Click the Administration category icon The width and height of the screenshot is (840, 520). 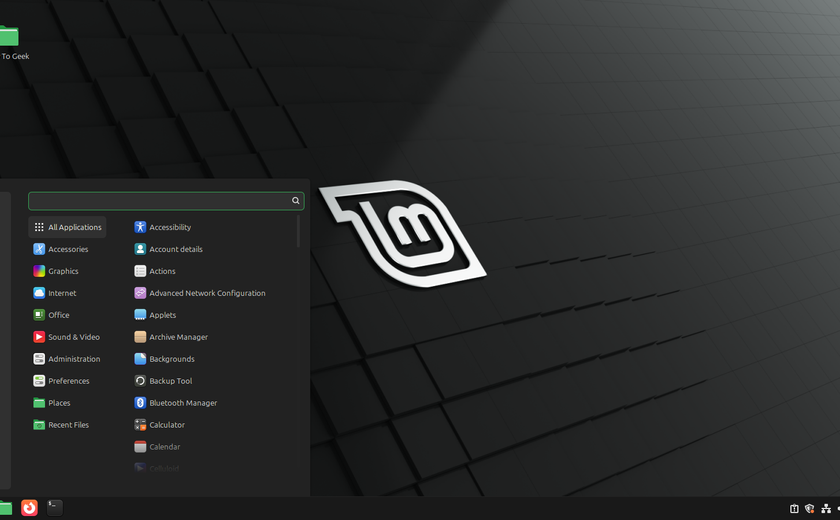pyautogui.click(x=39, y=359)
